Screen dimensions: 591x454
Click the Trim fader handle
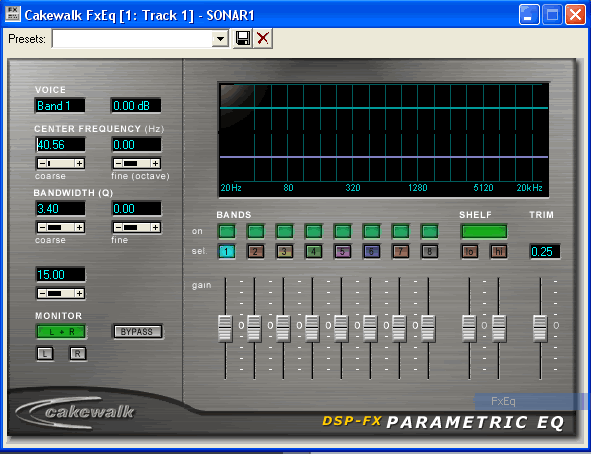pos(540,329)
